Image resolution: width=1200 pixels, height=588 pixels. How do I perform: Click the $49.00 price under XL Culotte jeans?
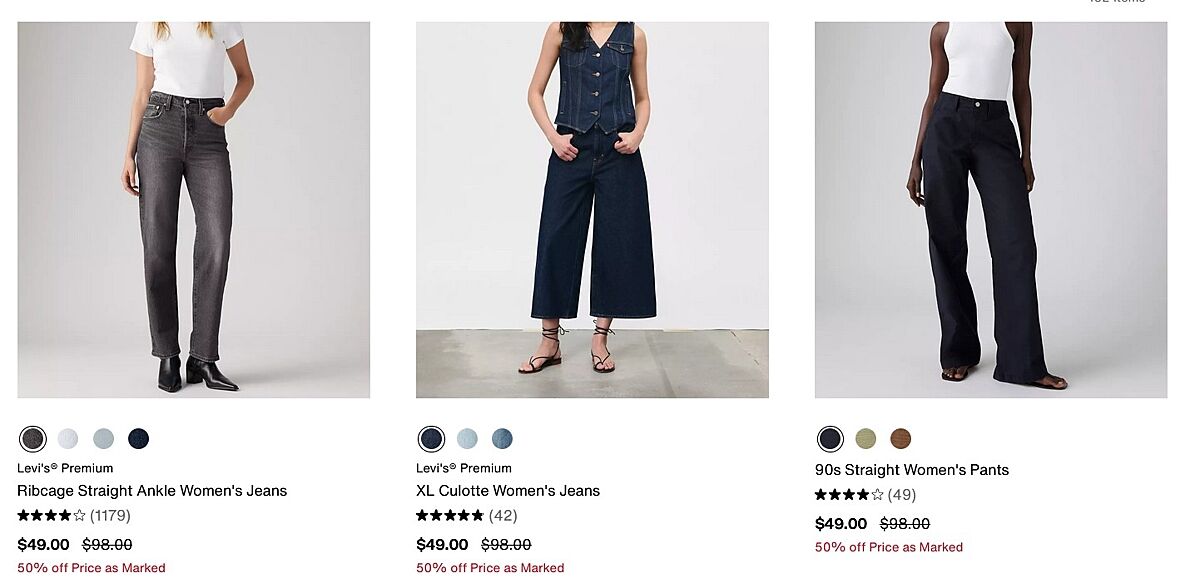point(442,545)
